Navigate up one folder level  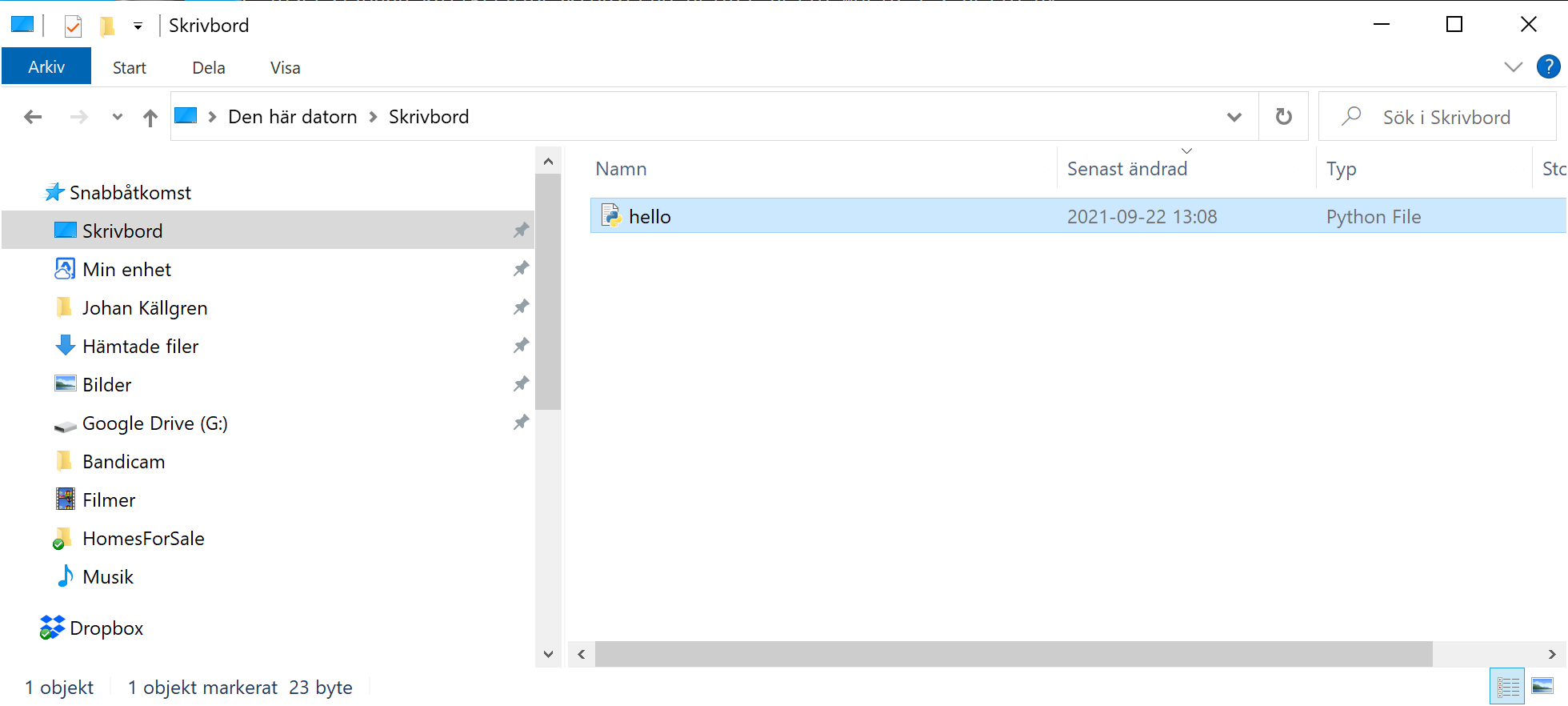coord(150,118)
